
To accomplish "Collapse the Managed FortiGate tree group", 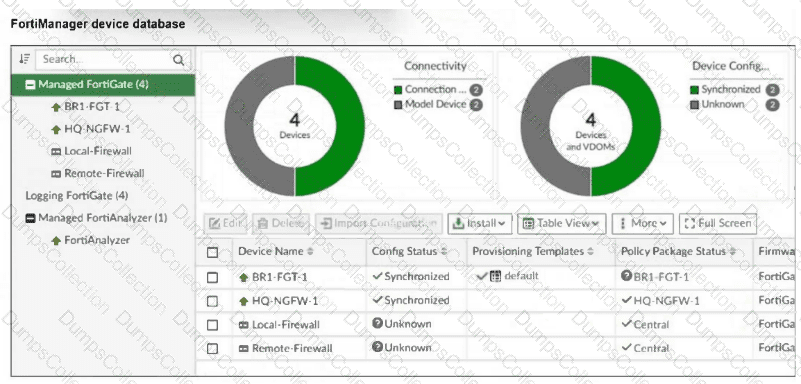I will coord(31,85).
